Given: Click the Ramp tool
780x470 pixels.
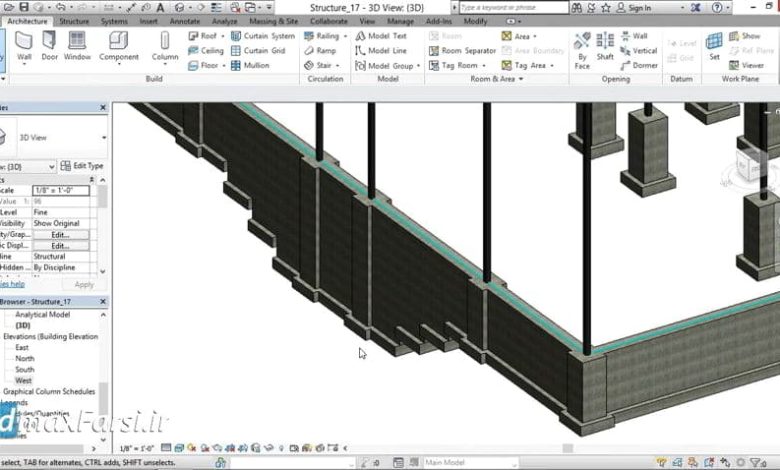Looking at the screenshot, I should pyautogui.click(x=320, y=51).
